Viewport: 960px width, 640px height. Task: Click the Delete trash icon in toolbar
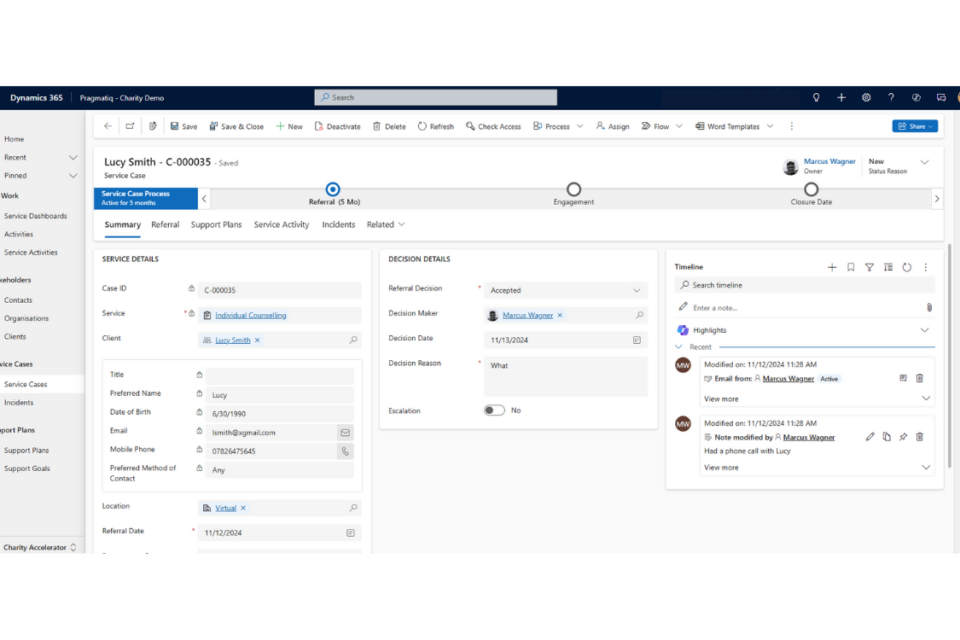tap(377, 127)
